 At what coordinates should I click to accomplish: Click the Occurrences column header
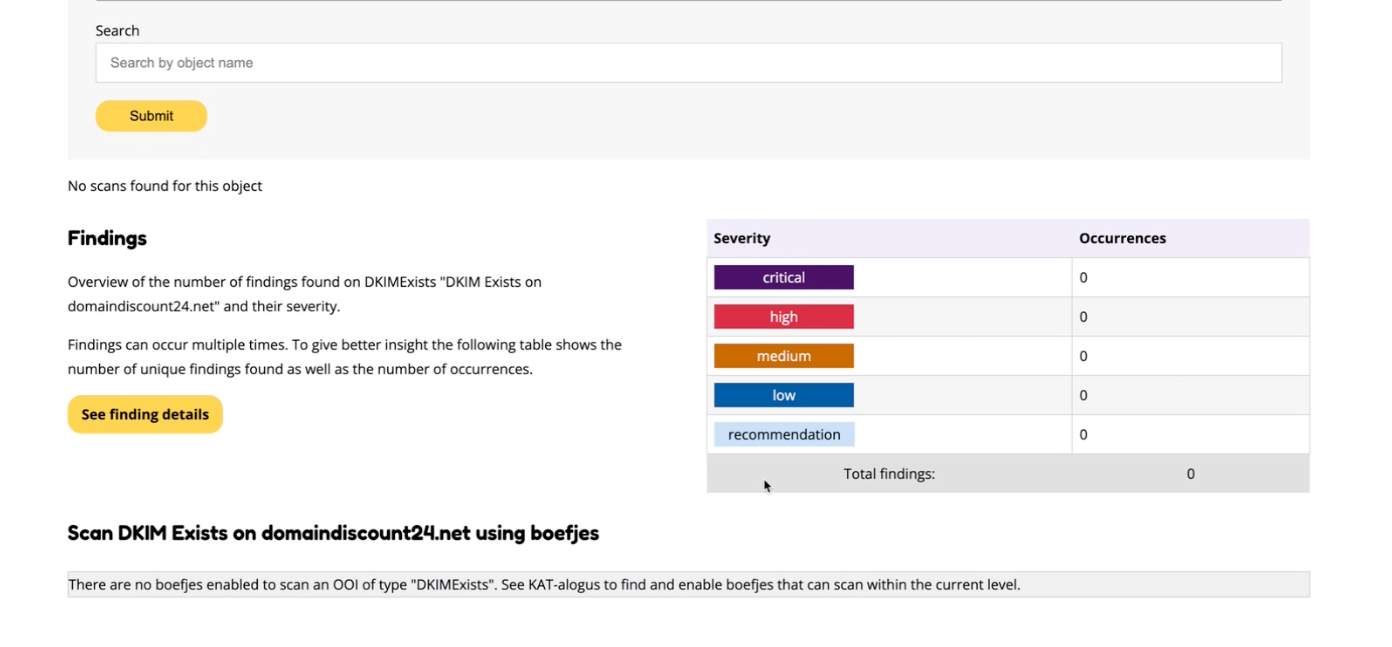pos(1122,238)
